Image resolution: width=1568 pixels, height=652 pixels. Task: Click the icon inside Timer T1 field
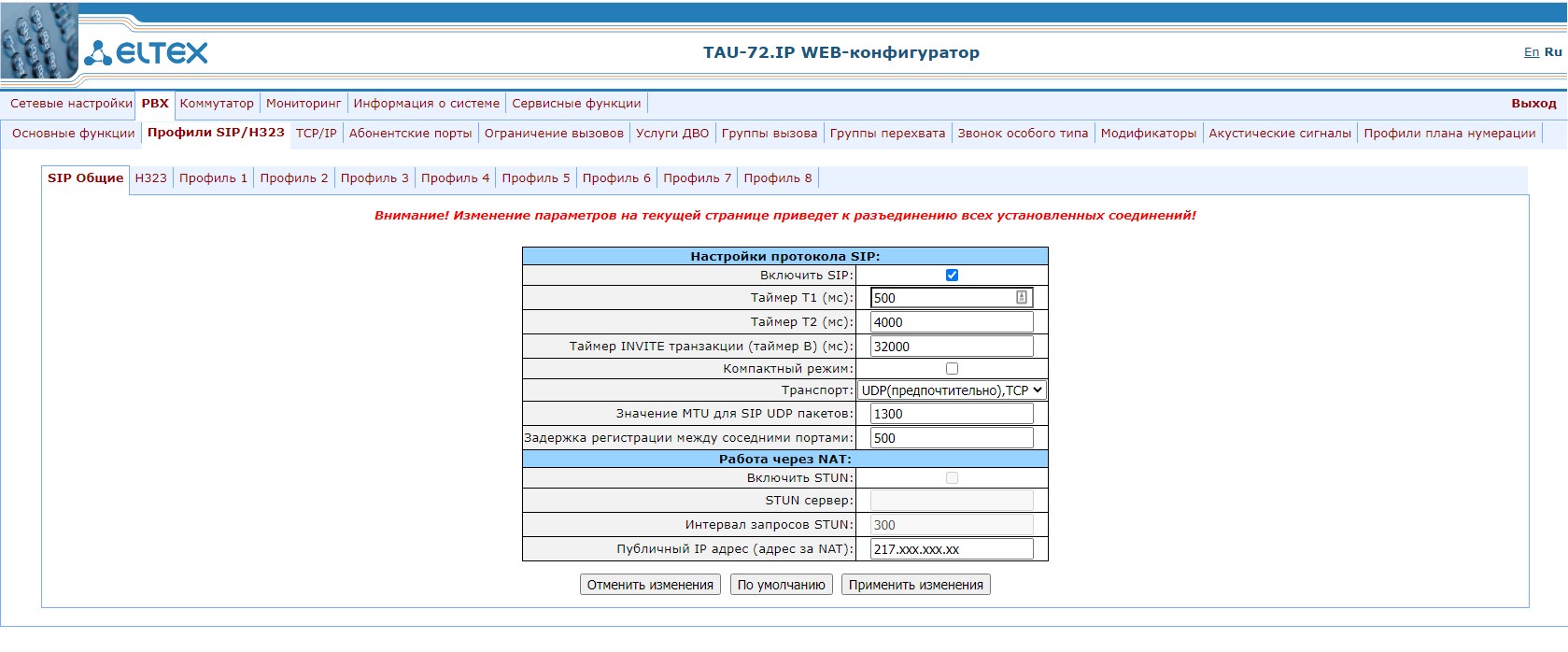pos(1022,298)
